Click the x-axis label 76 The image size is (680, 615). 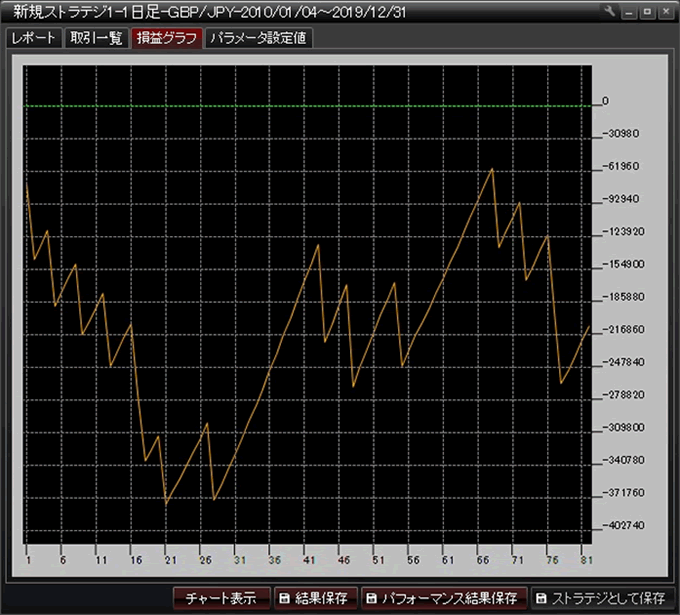click(552, 560)
